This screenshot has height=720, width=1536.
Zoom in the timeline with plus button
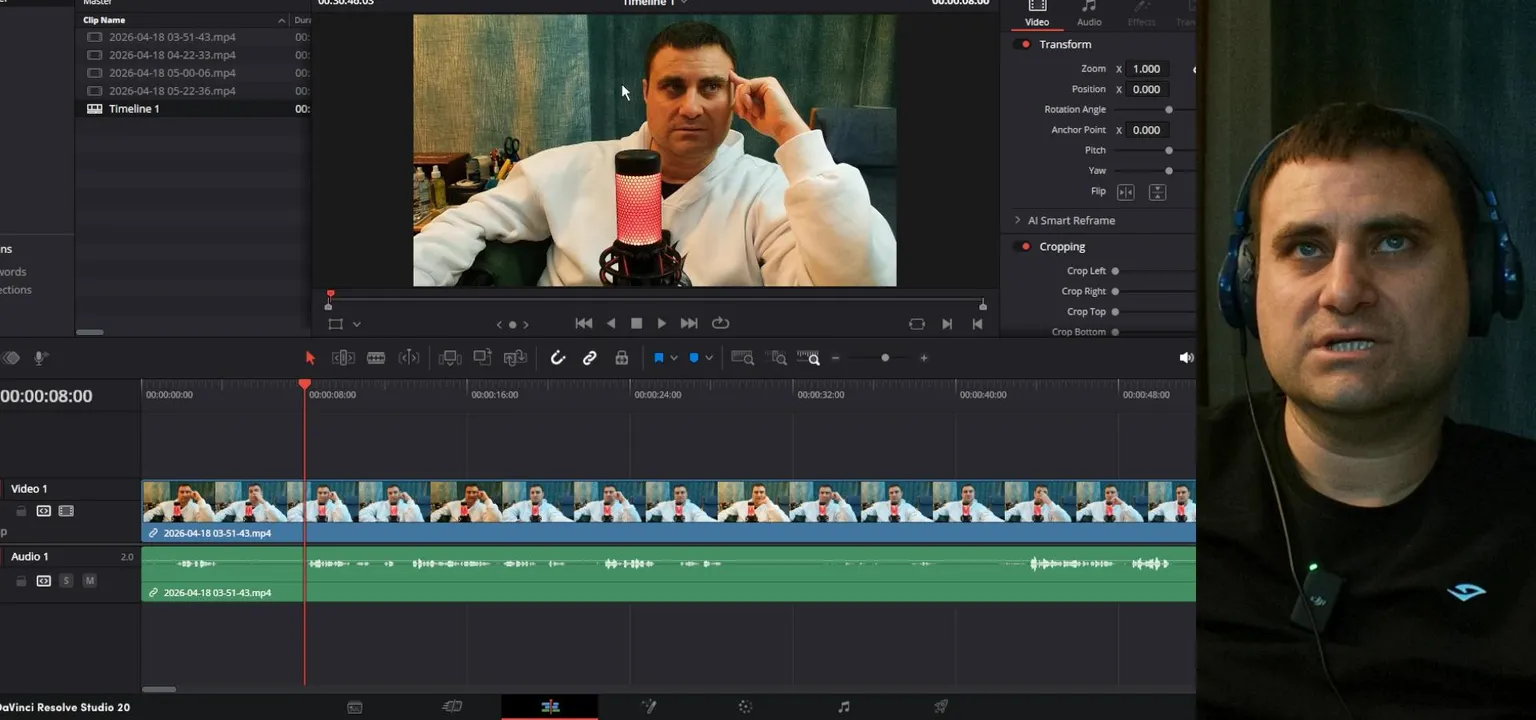[x=924, y=358]
